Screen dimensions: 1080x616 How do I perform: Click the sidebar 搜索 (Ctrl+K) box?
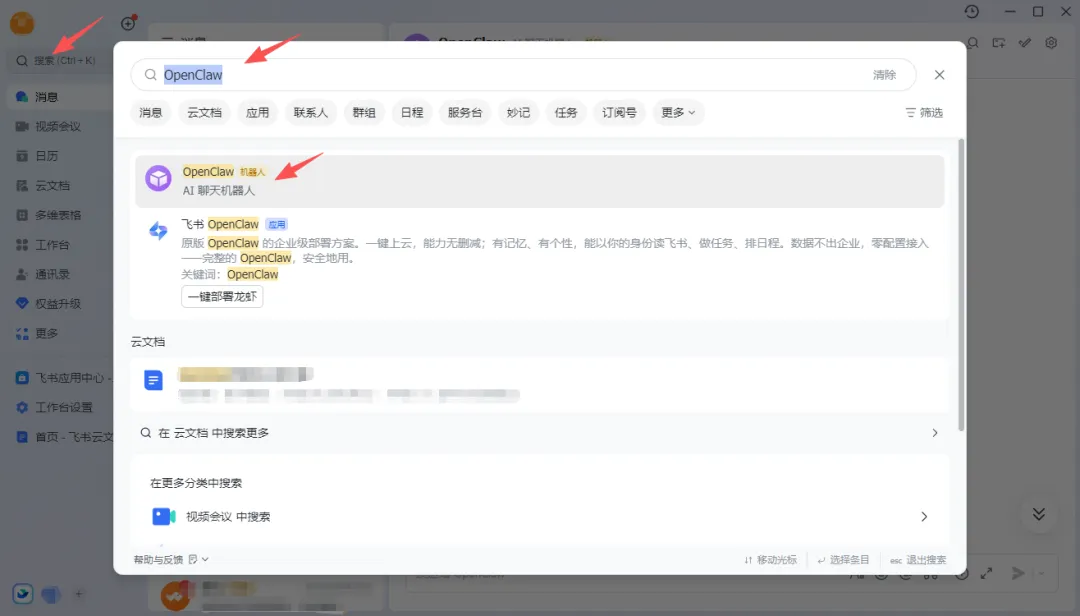coord(59,61)
